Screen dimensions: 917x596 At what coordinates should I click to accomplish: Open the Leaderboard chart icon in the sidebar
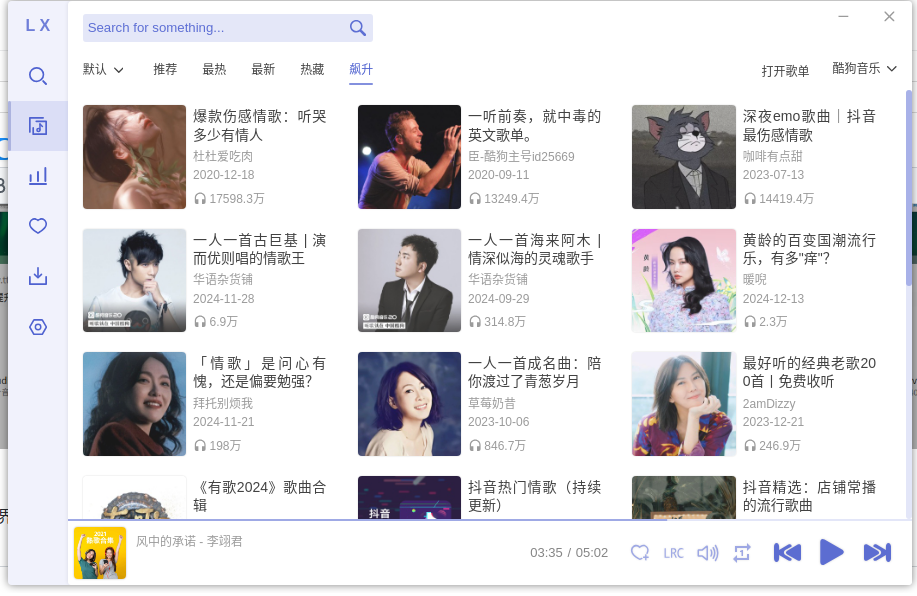pyautogui.click(x=38, y=176)
